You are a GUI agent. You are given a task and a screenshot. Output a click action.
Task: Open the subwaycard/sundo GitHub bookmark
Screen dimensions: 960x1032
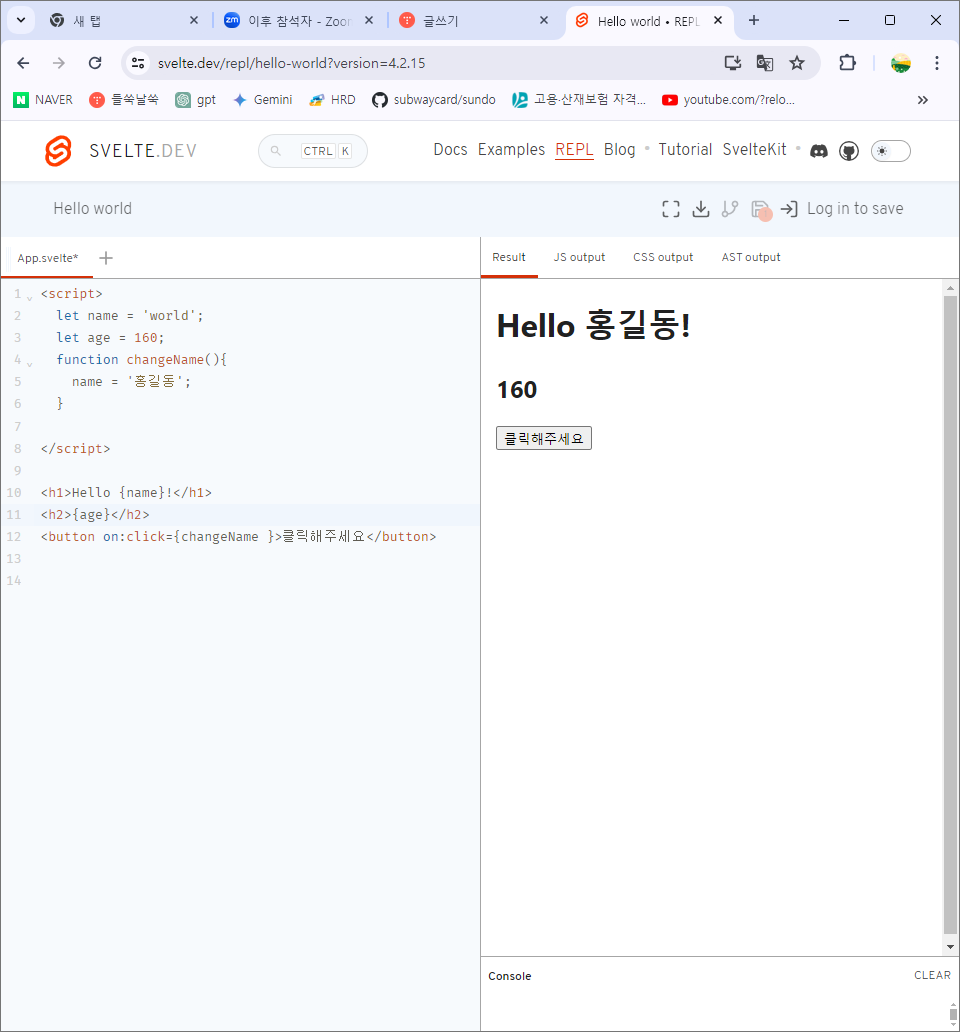click(x=434, y=100)
